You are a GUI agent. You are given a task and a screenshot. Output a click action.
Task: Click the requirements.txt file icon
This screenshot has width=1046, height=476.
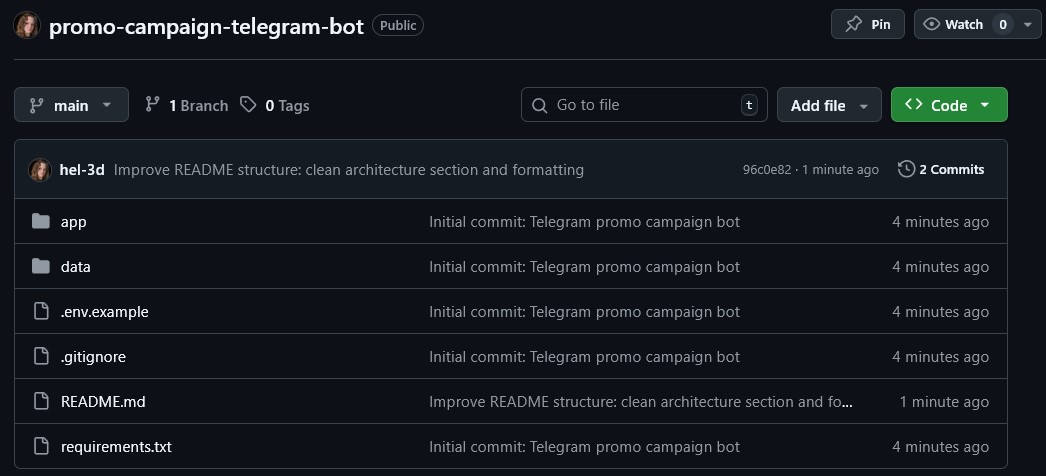point(41,447)
